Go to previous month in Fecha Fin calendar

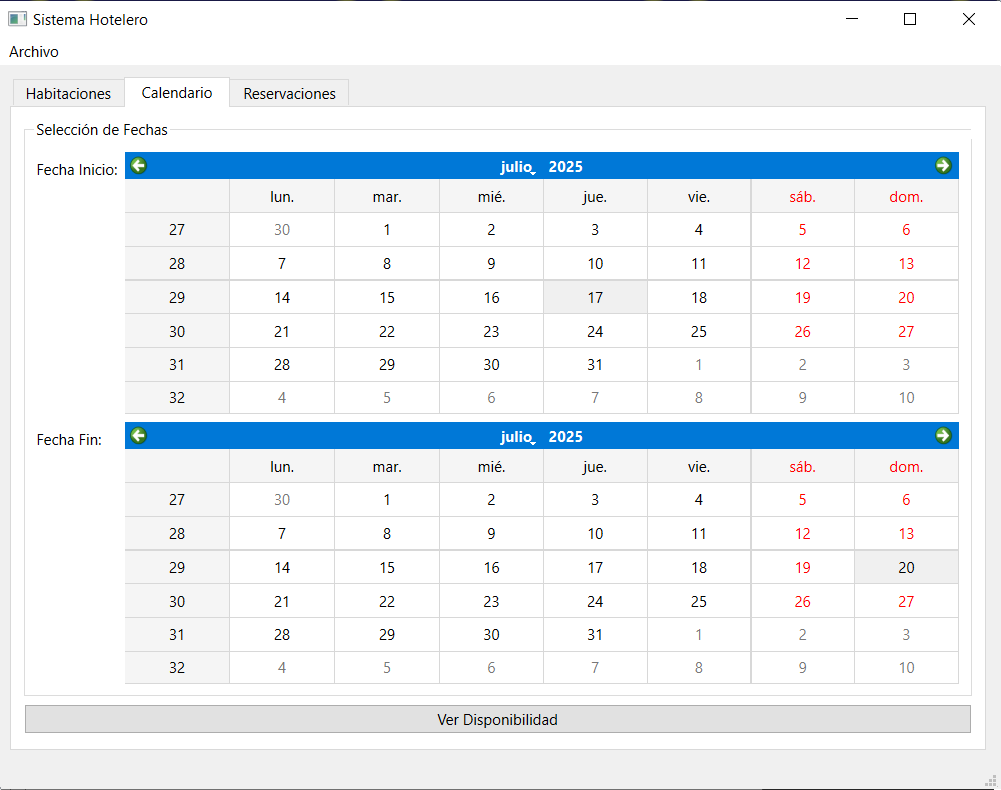click(139, 436)
